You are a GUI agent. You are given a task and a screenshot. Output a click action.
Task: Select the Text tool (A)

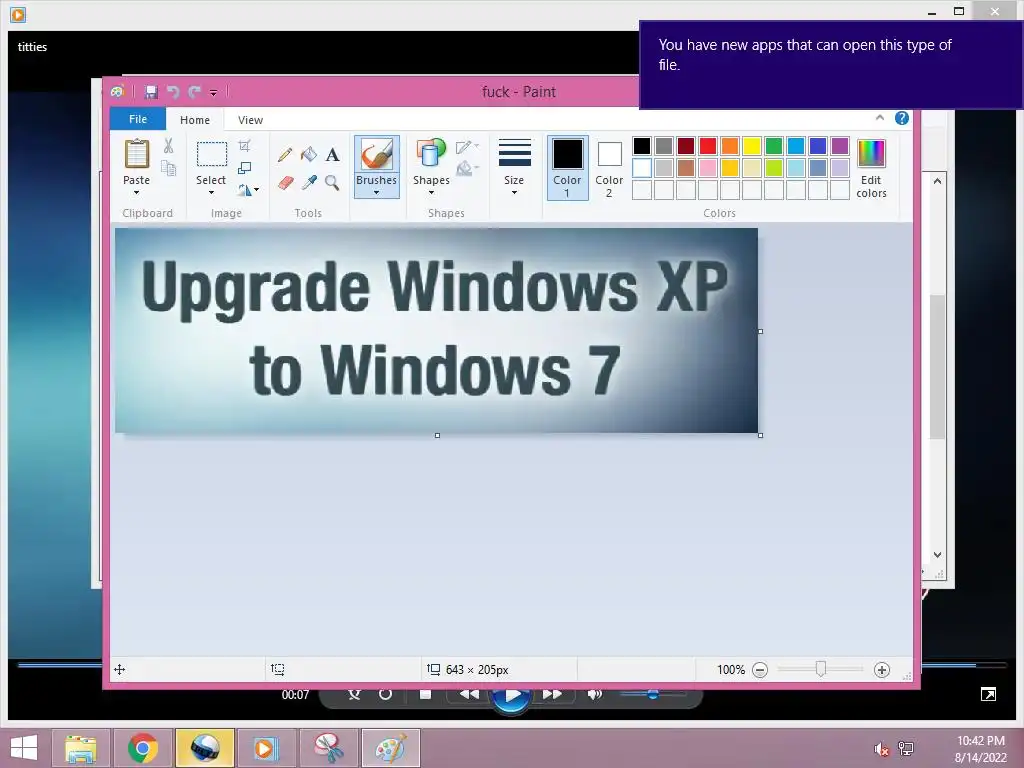click(332, 155)
